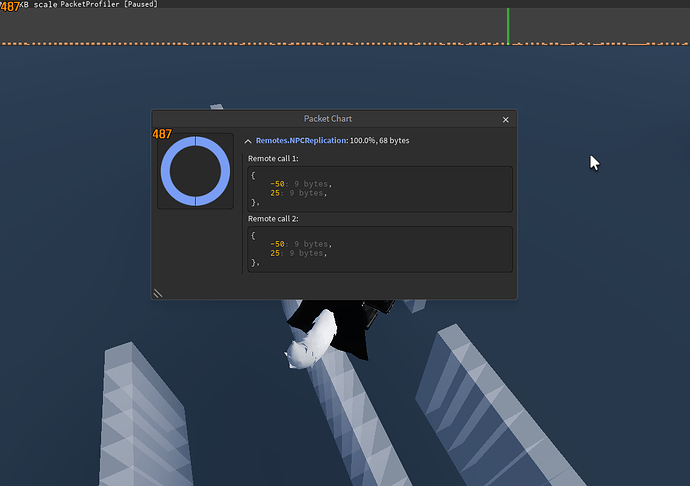The image size is (690, 486).
Task: Click the Remote call 1 code block
Action: (x=380, y=188)
